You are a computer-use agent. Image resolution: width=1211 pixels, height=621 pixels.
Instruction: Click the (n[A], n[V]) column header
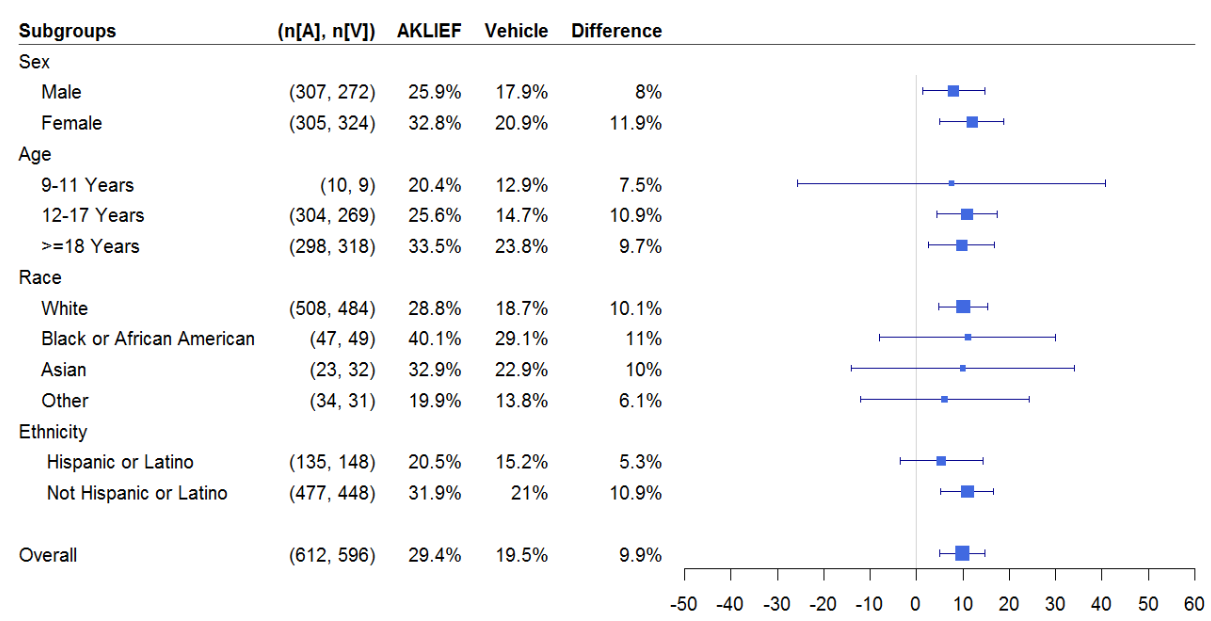326,31
